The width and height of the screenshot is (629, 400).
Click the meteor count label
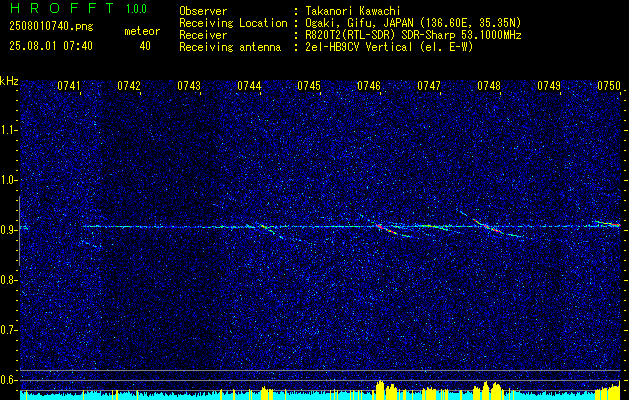[142, 31]
